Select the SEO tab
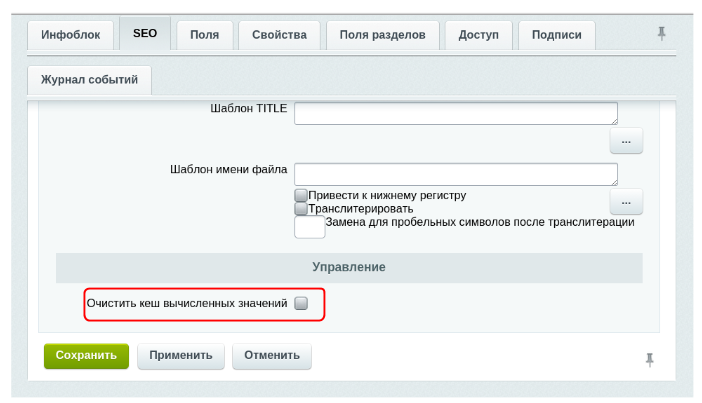Image resolution: width=702 pixels, height=403 pixels. coord(145,34)
